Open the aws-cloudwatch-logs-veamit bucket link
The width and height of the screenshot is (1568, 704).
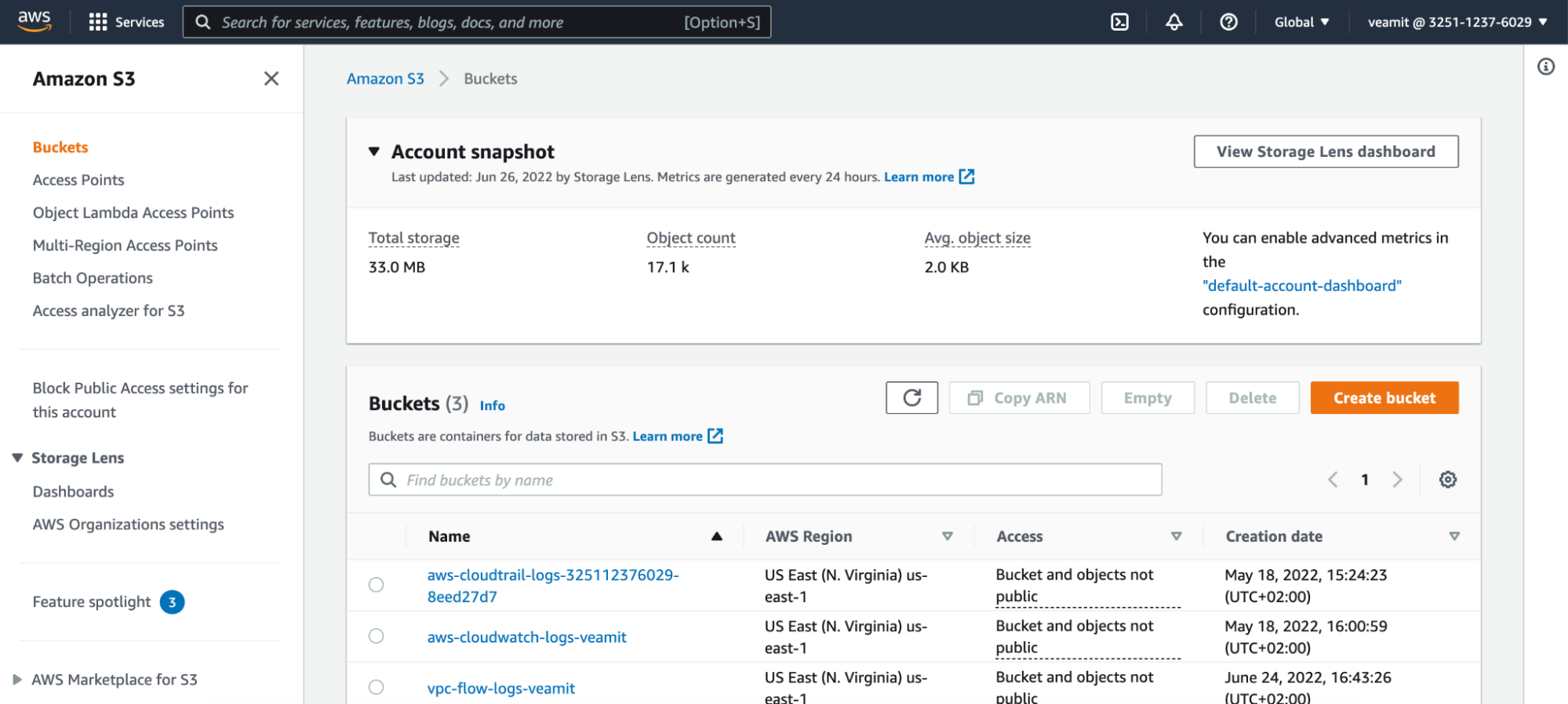point(526,637)
